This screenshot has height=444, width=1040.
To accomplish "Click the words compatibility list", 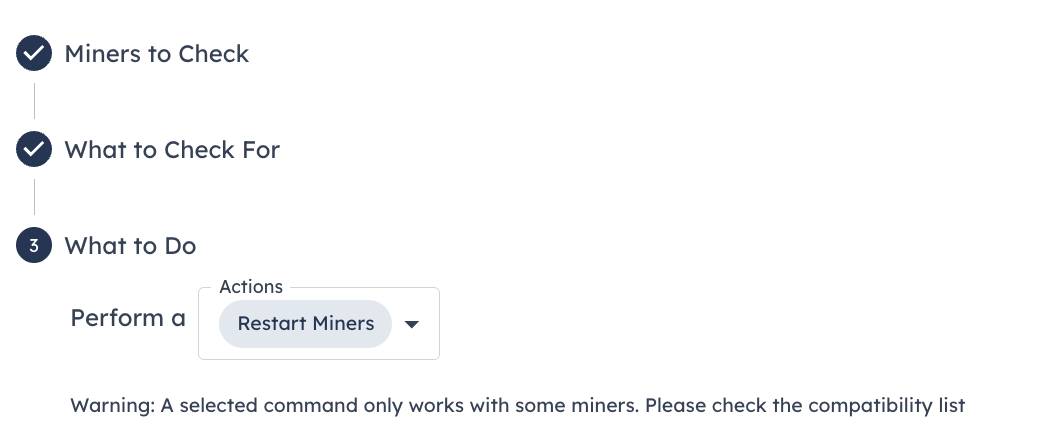I will [x=887, y=405].
